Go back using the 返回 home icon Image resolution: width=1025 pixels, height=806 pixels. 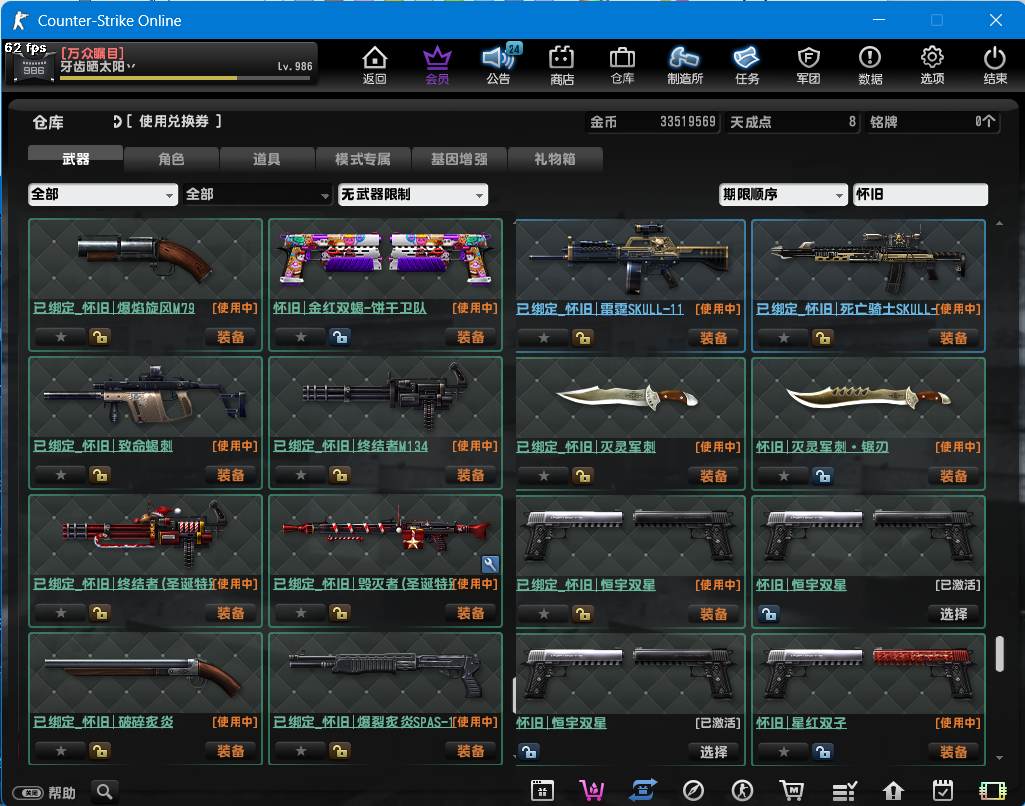coord(375,65)
